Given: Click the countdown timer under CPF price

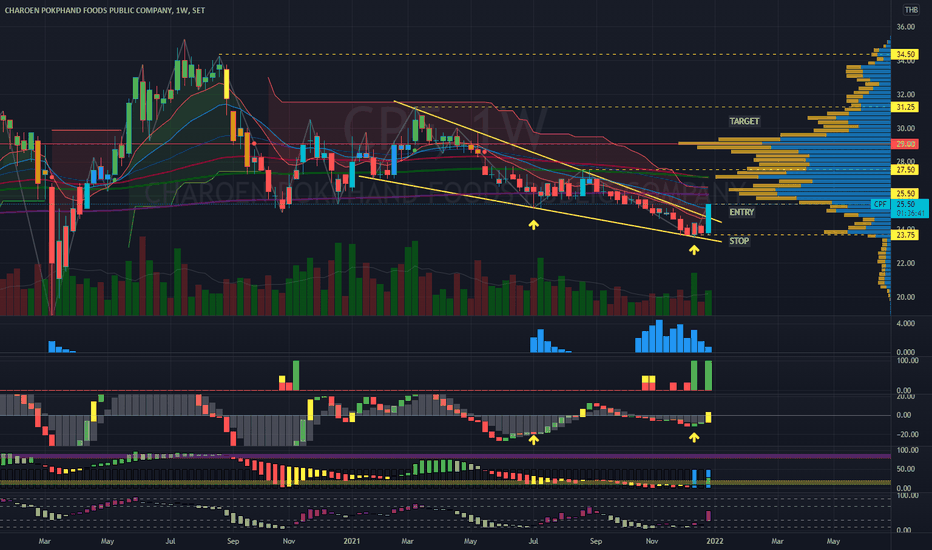Looking at the screenshot, I should click(909, 213).
